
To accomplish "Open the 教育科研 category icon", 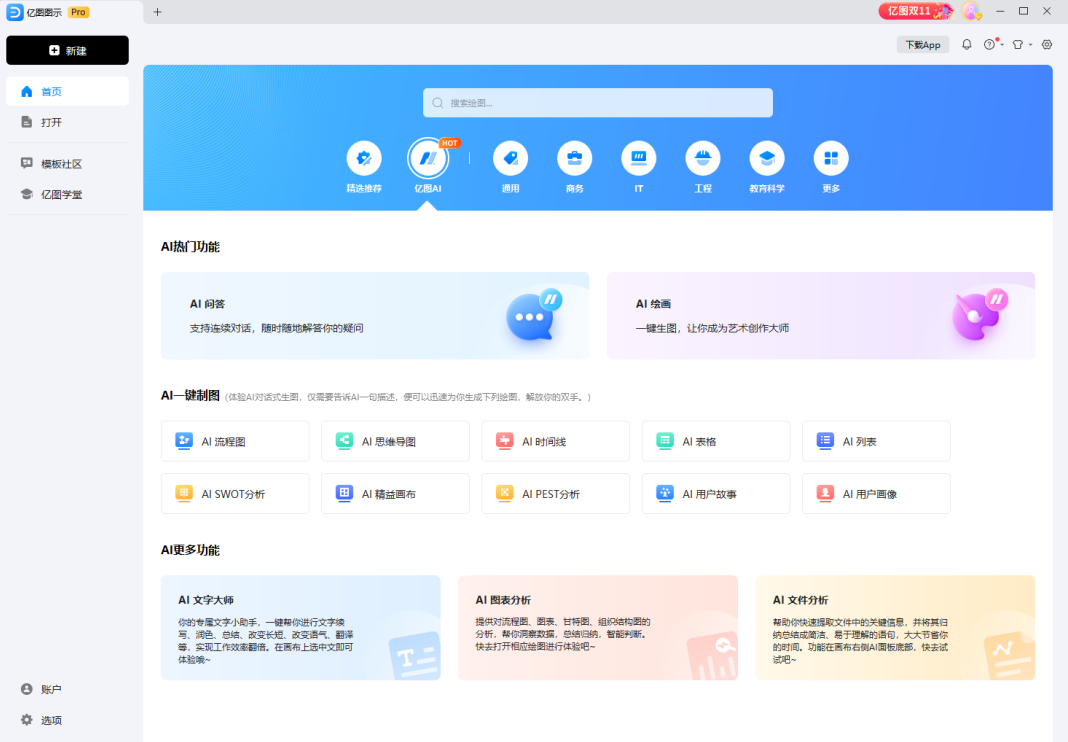I will coord(766,158).
